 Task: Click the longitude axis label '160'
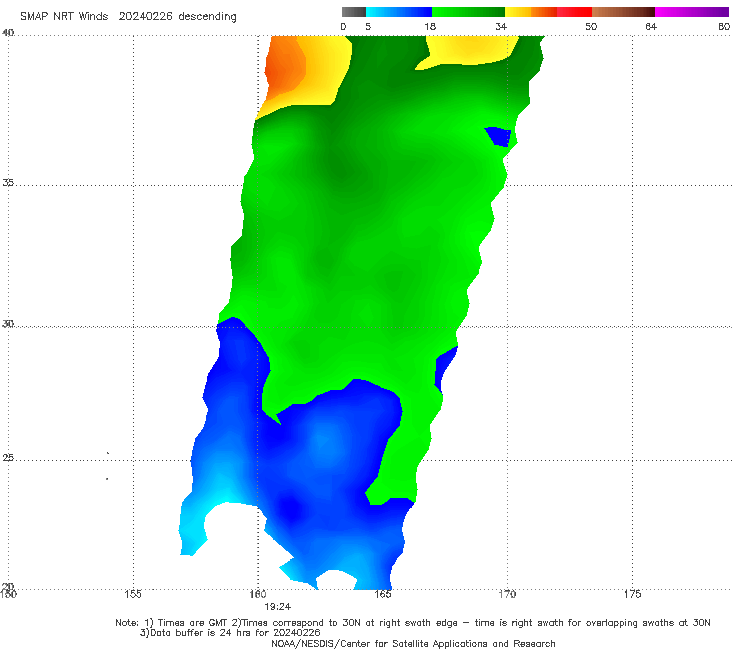(x=258, y=594)
